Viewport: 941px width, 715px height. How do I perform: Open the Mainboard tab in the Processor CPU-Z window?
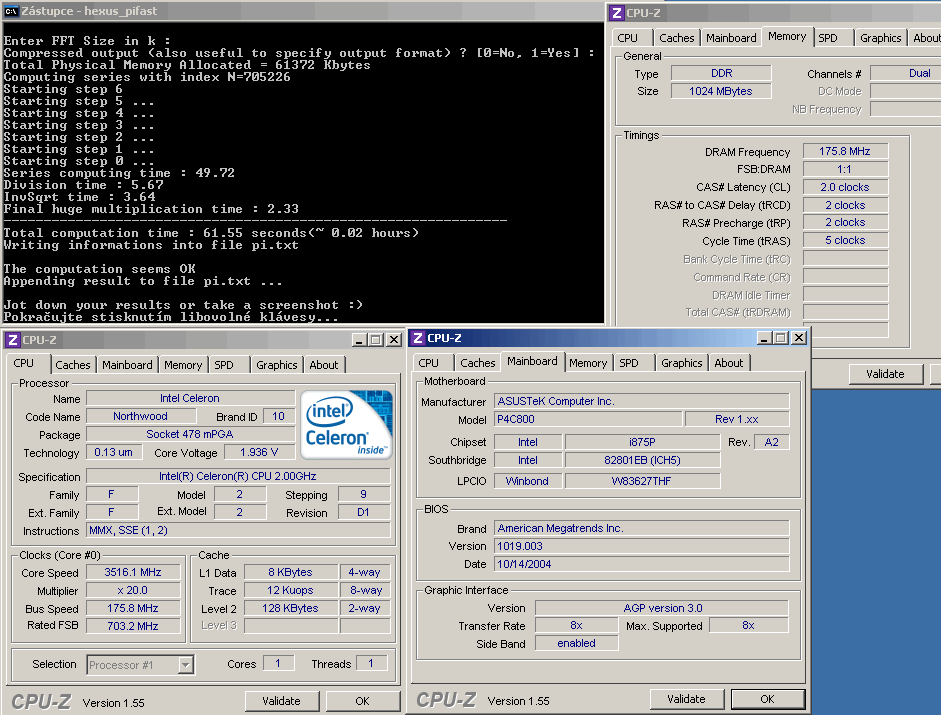tap(127, 365)
